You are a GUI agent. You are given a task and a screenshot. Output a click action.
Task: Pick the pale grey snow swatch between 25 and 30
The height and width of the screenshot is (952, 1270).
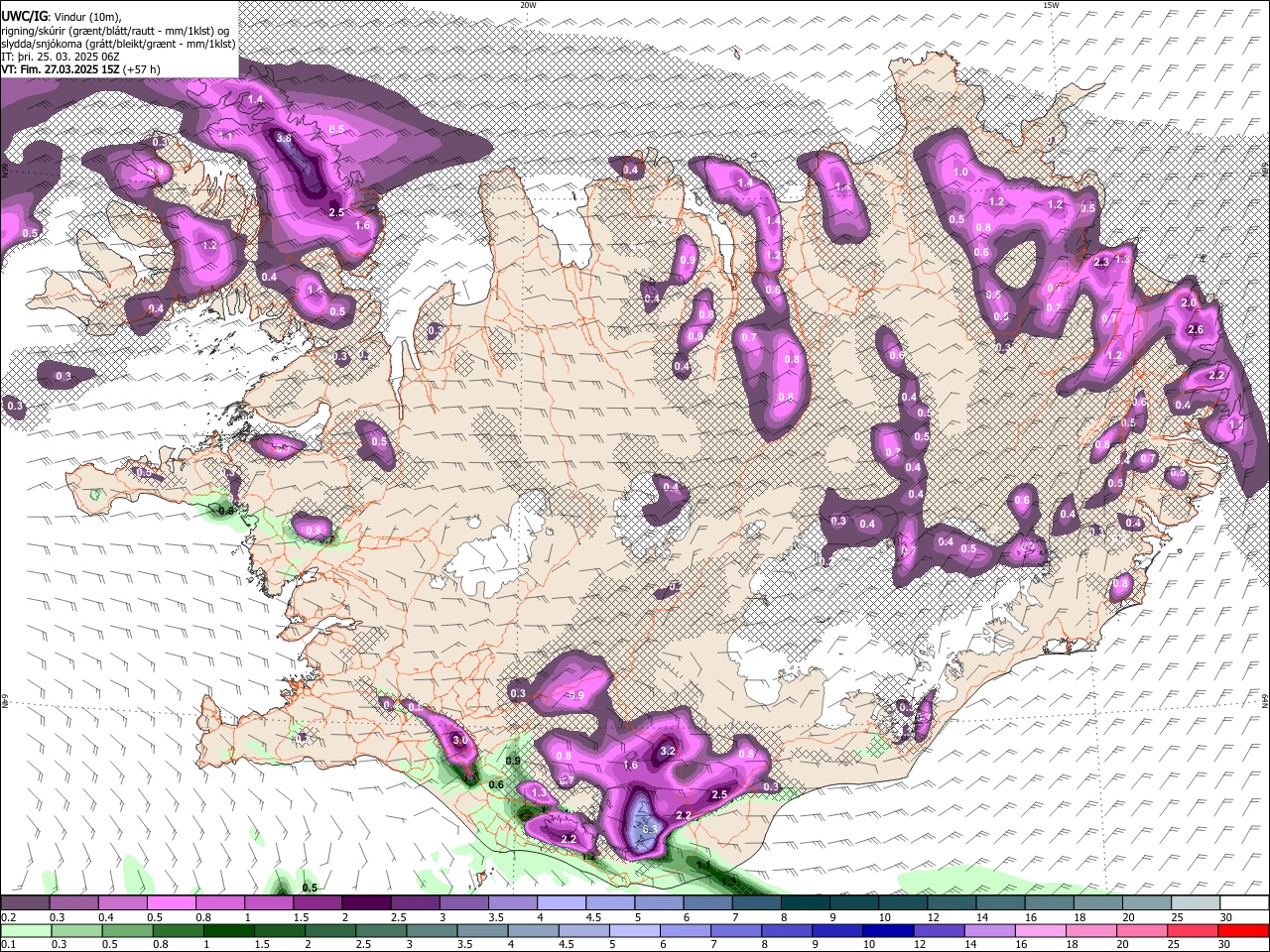click(x=1196, y=903)
